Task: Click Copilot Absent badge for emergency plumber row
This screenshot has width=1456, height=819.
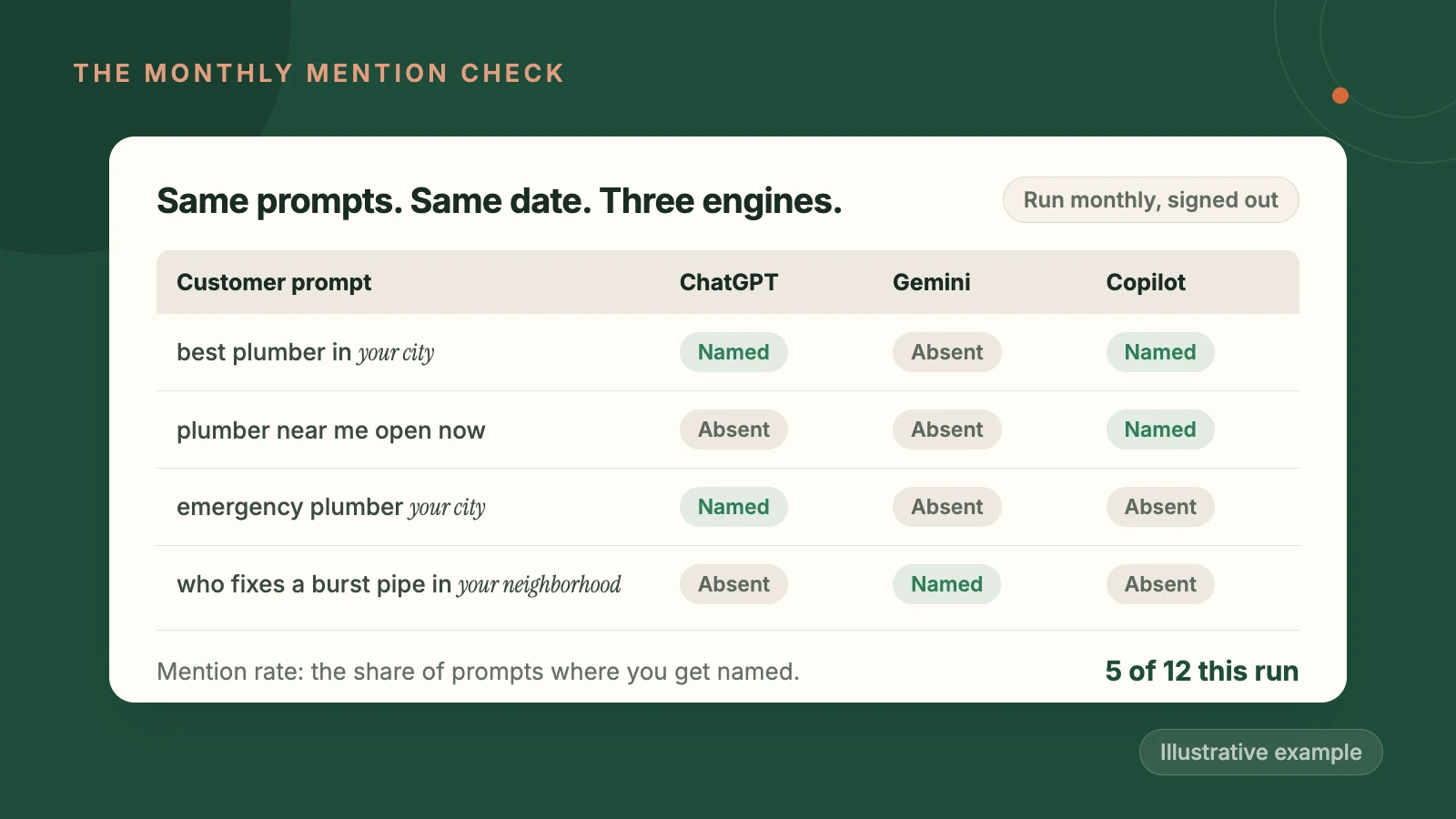Action: 1160,507
